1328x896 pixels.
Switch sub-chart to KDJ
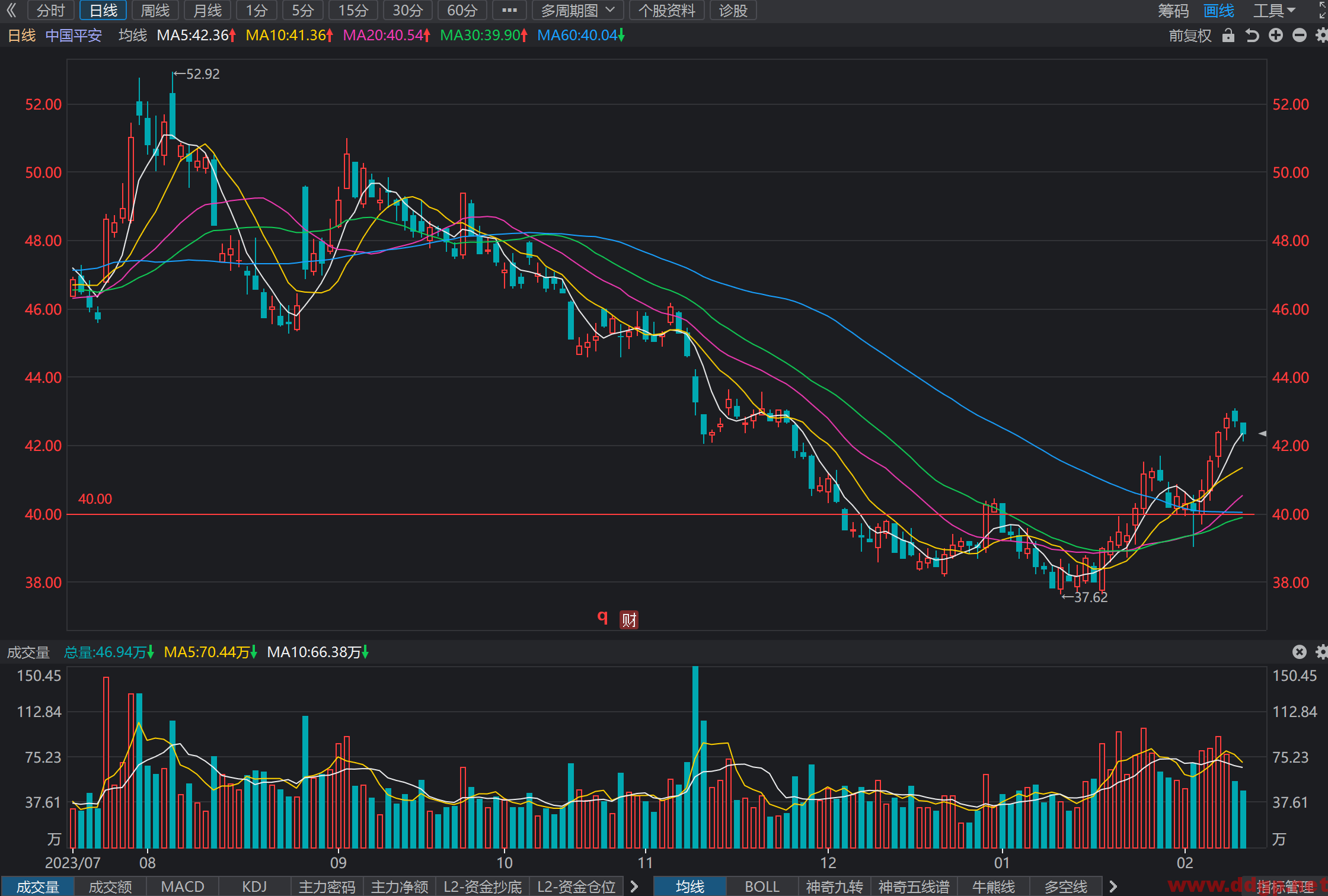pos(255,887)
